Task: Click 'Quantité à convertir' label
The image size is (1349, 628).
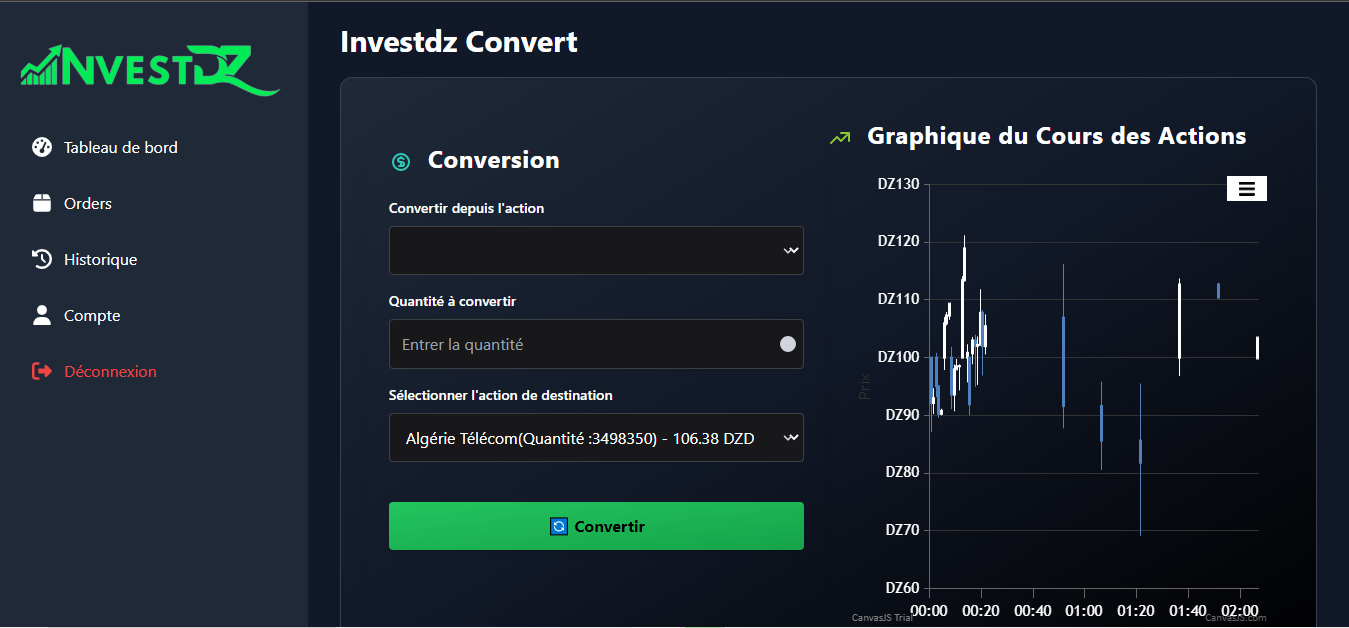Action: 452,301
